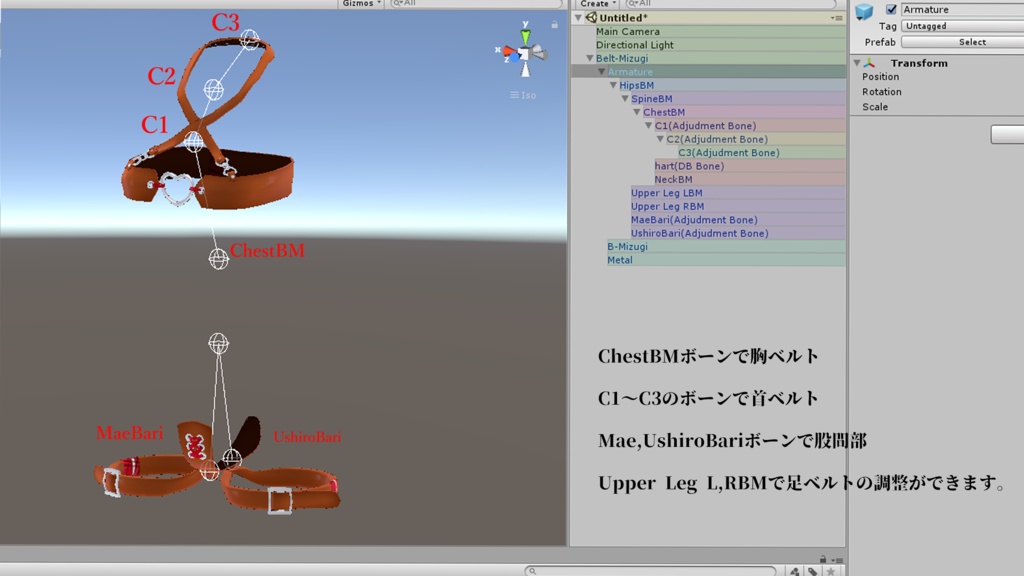Toggle the scene gizmo lock icon
1024x576 pixels.
(554, 24)
